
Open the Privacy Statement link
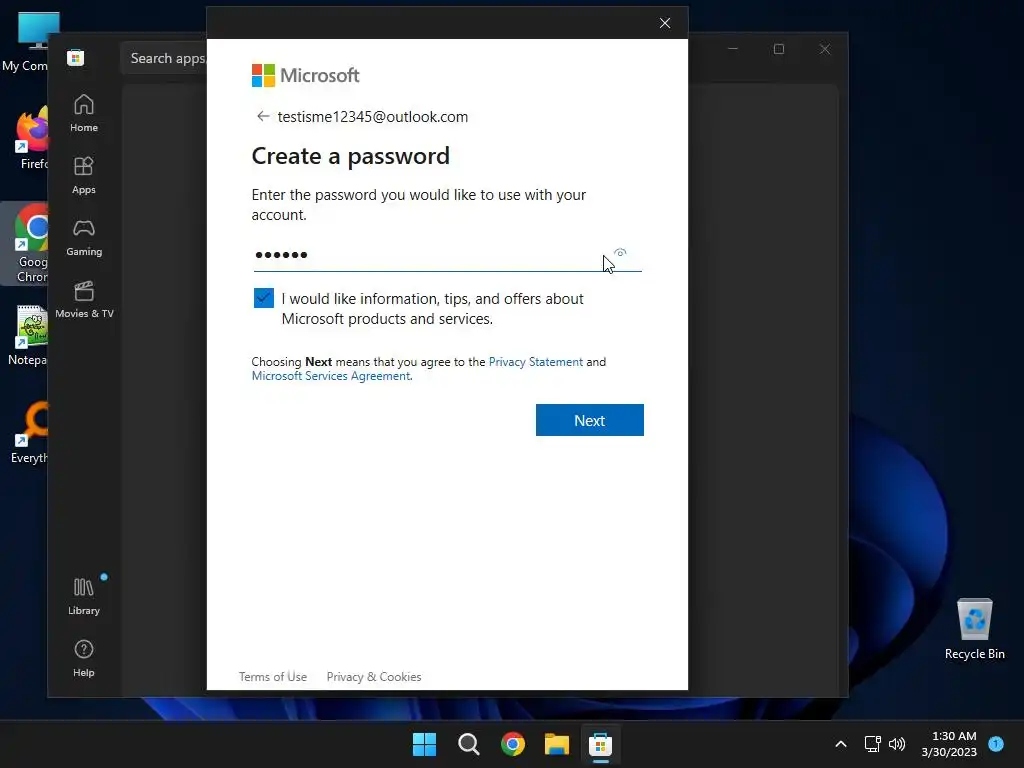[x=536, y=362]
